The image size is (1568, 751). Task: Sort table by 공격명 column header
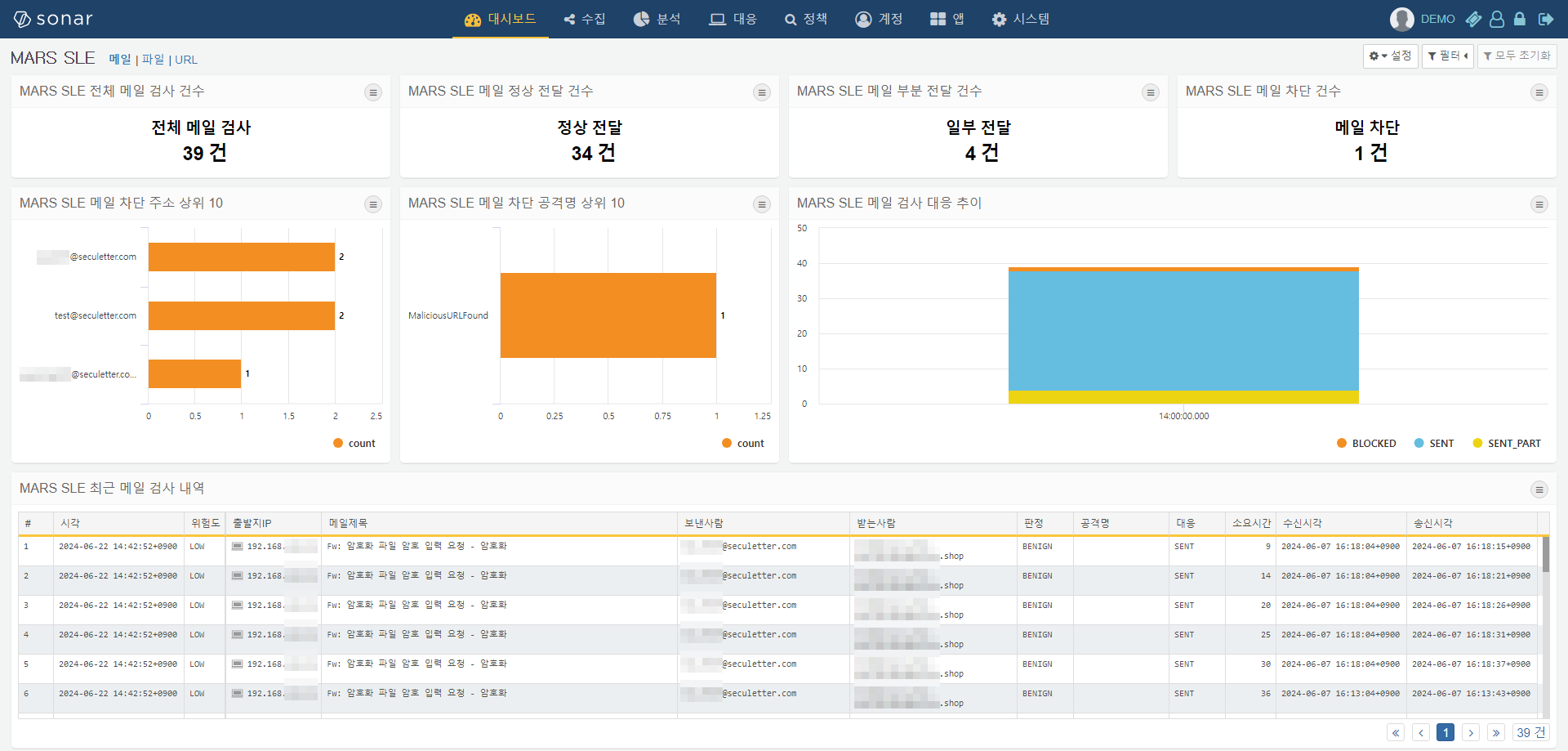click(1121, 523)
